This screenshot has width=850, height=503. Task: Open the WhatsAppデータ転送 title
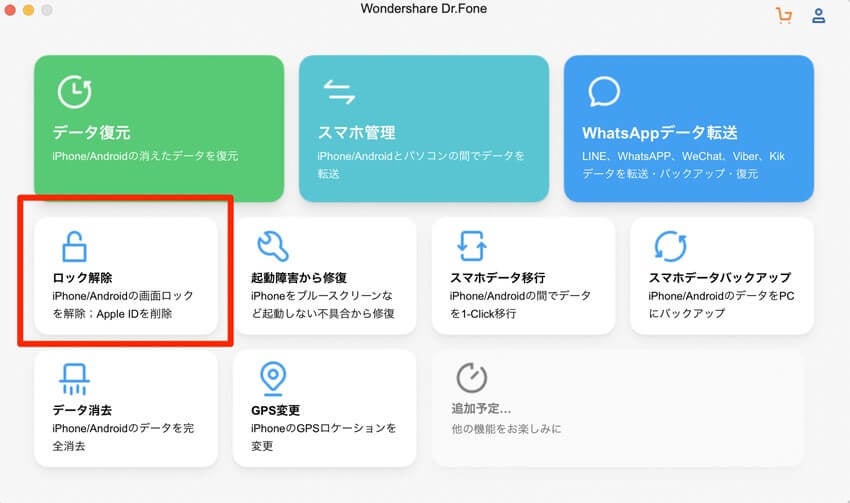[x=659, y=133]
